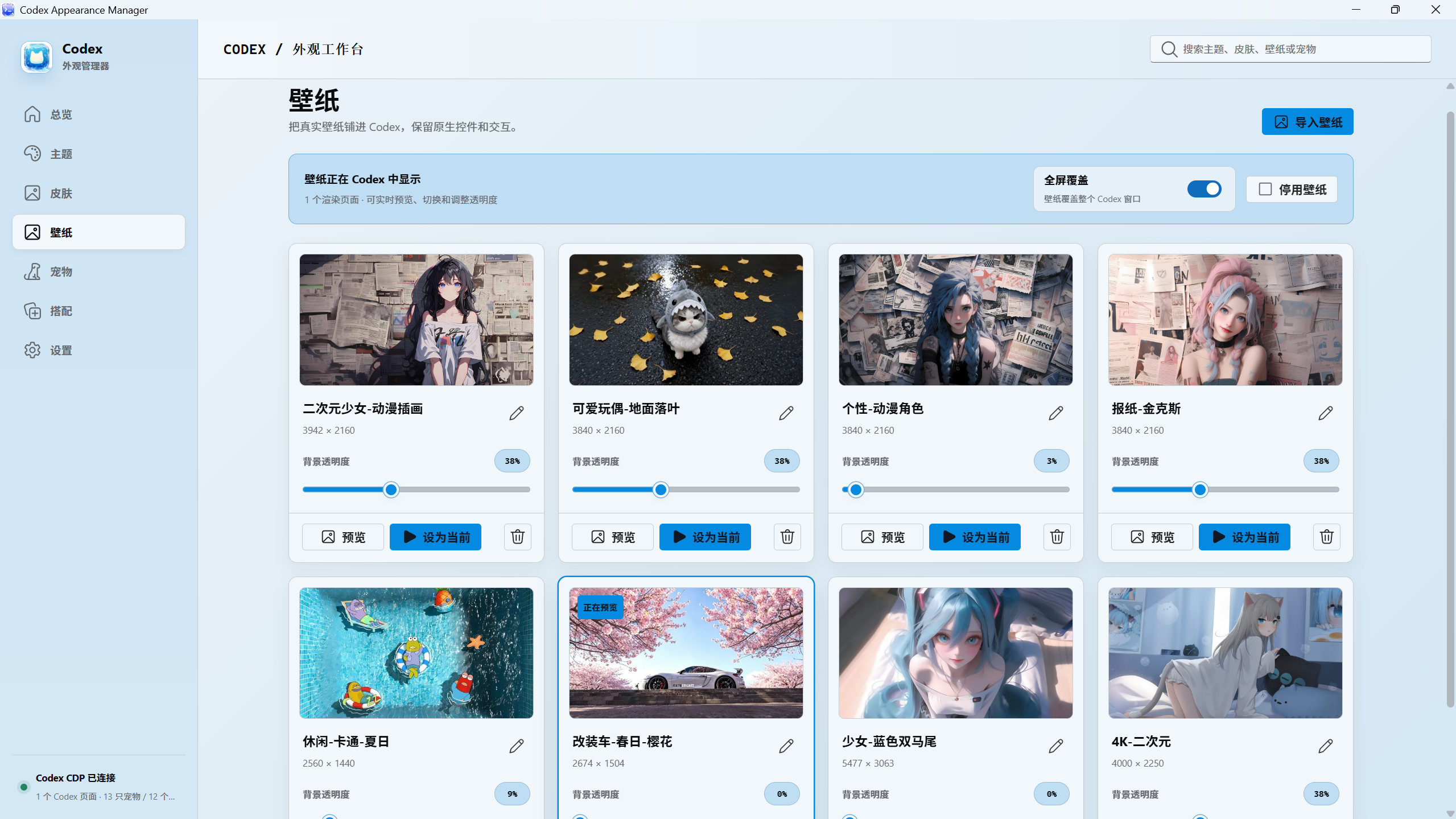Click the title bar app icon
The width and height of the screenshot is (1456, 819).
[x=9, y=10]
